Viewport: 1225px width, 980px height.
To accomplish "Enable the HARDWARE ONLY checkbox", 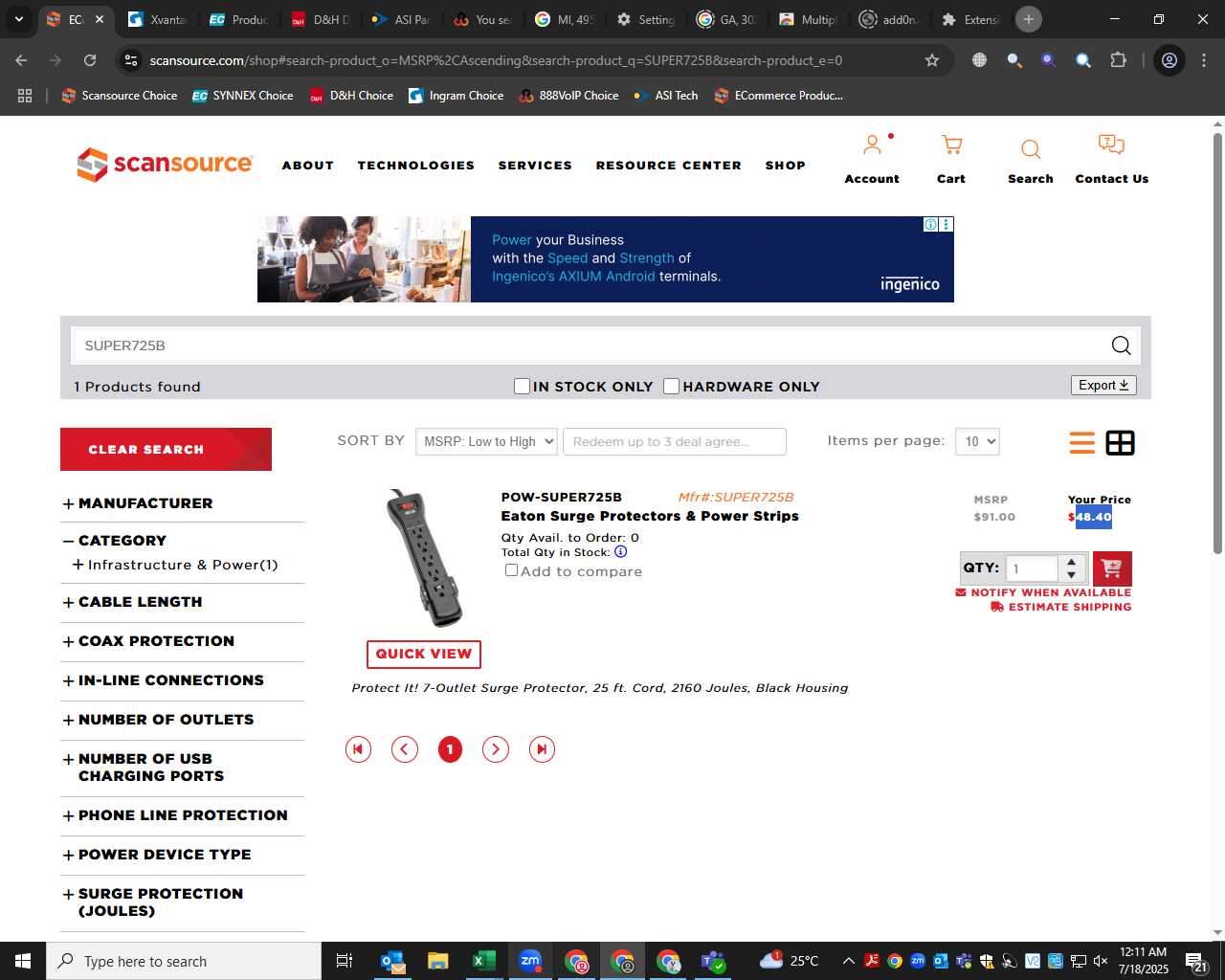I will (672, 386).
